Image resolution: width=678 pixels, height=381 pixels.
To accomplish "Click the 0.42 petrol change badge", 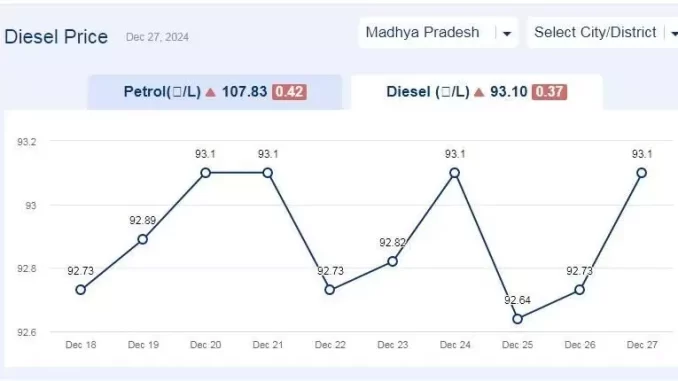I will point(289,92).
